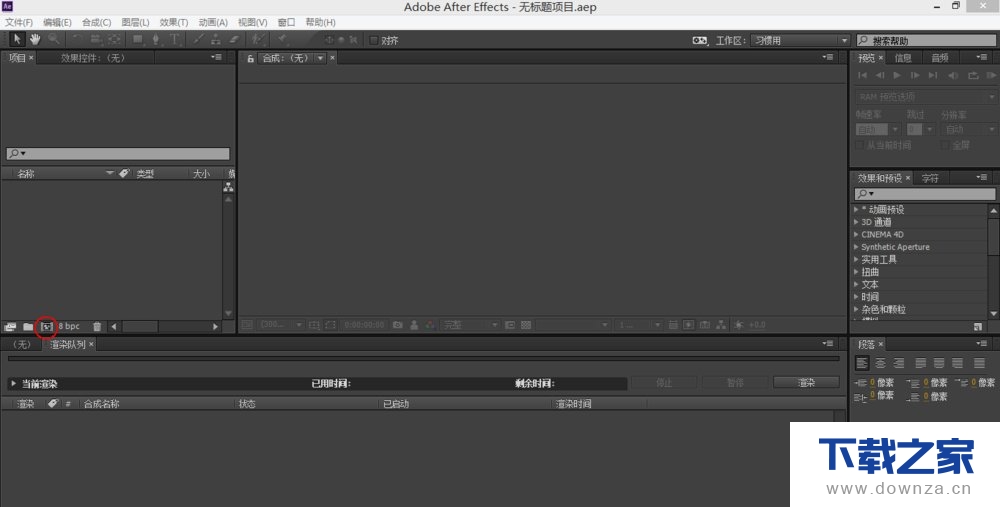Screen dimensions: 1000x507
Task: Open the Composition viewer panel menu
Action: pyautogui.click(x=828, y=57)
